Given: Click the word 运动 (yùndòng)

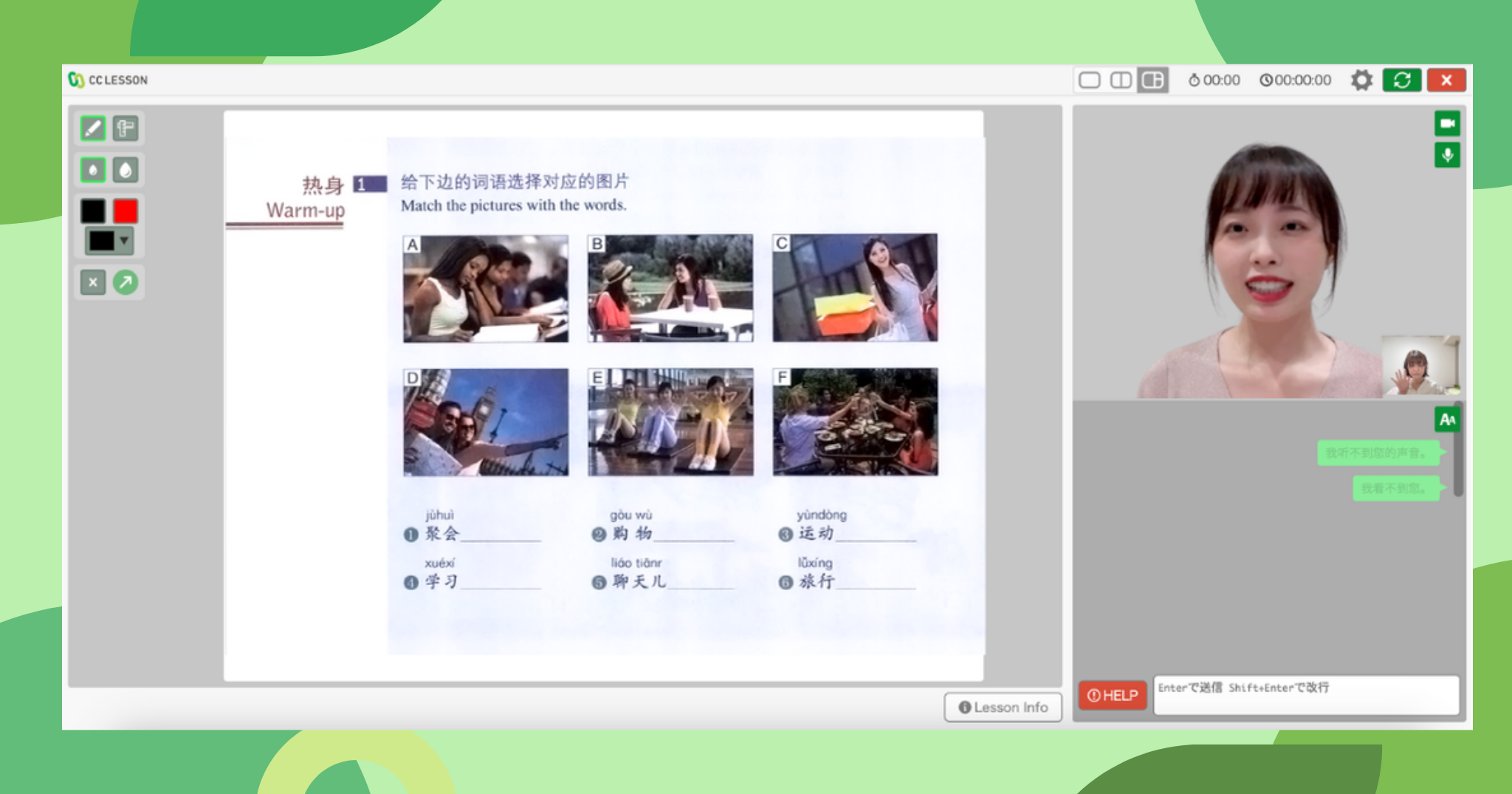Looking at the screenshot, I should 817,533.
